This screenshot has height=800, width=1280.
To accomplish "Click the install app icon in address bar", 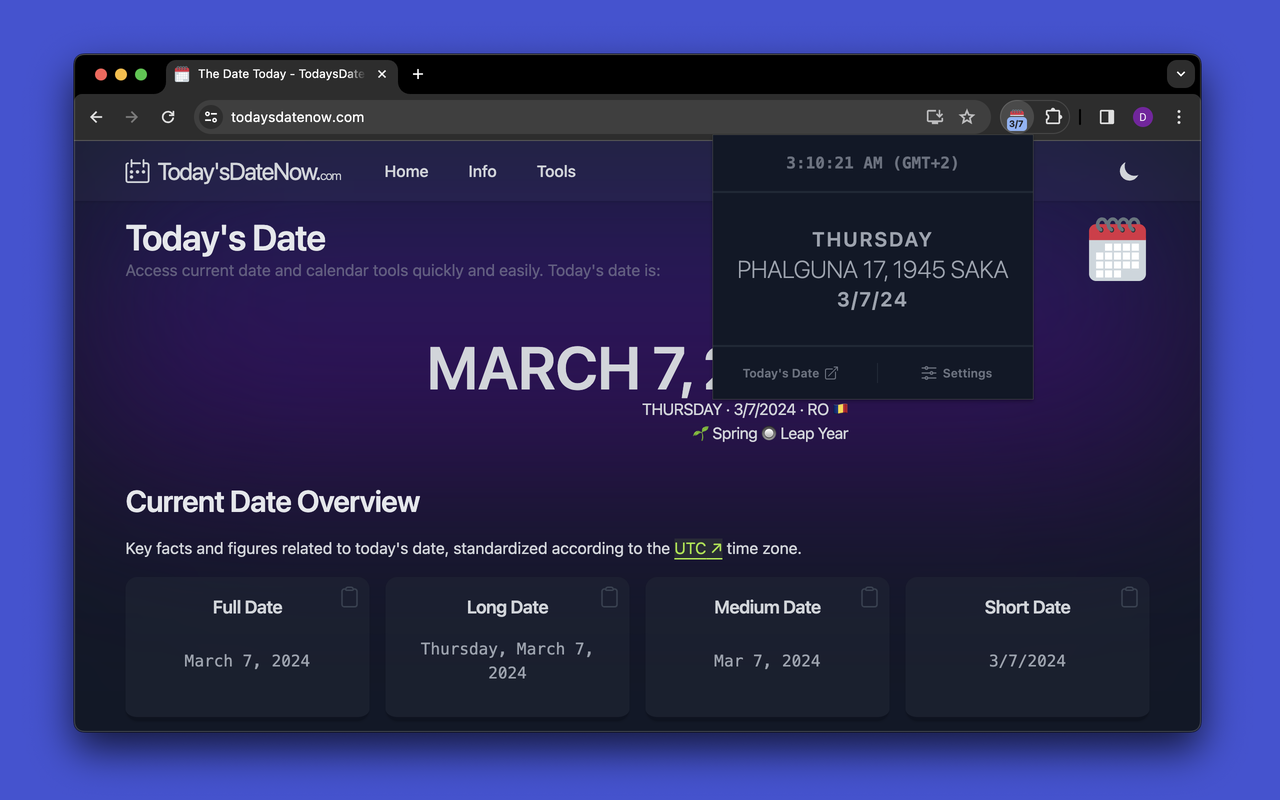I will [x=935, y=117].
